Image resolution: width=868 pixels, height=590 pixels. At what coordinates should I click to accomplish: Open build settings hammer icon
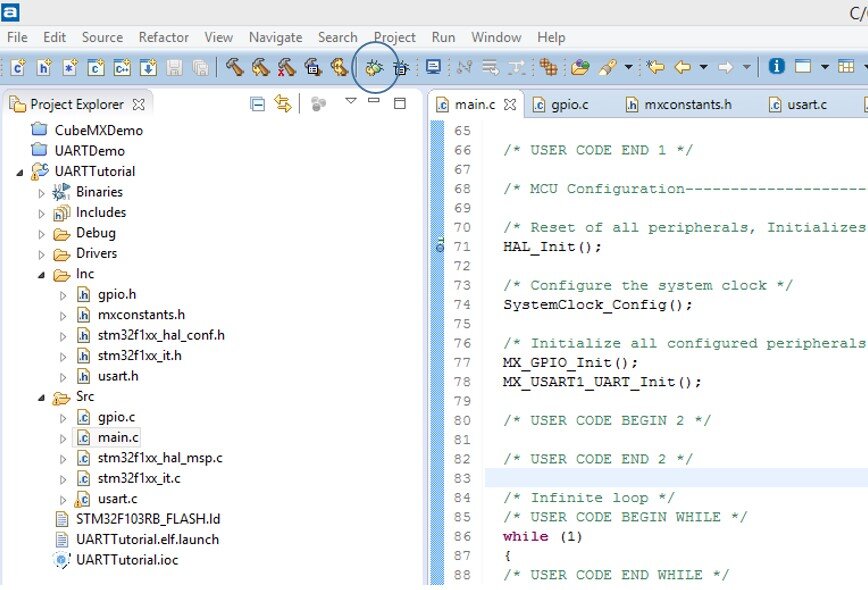tap(312, 67)
